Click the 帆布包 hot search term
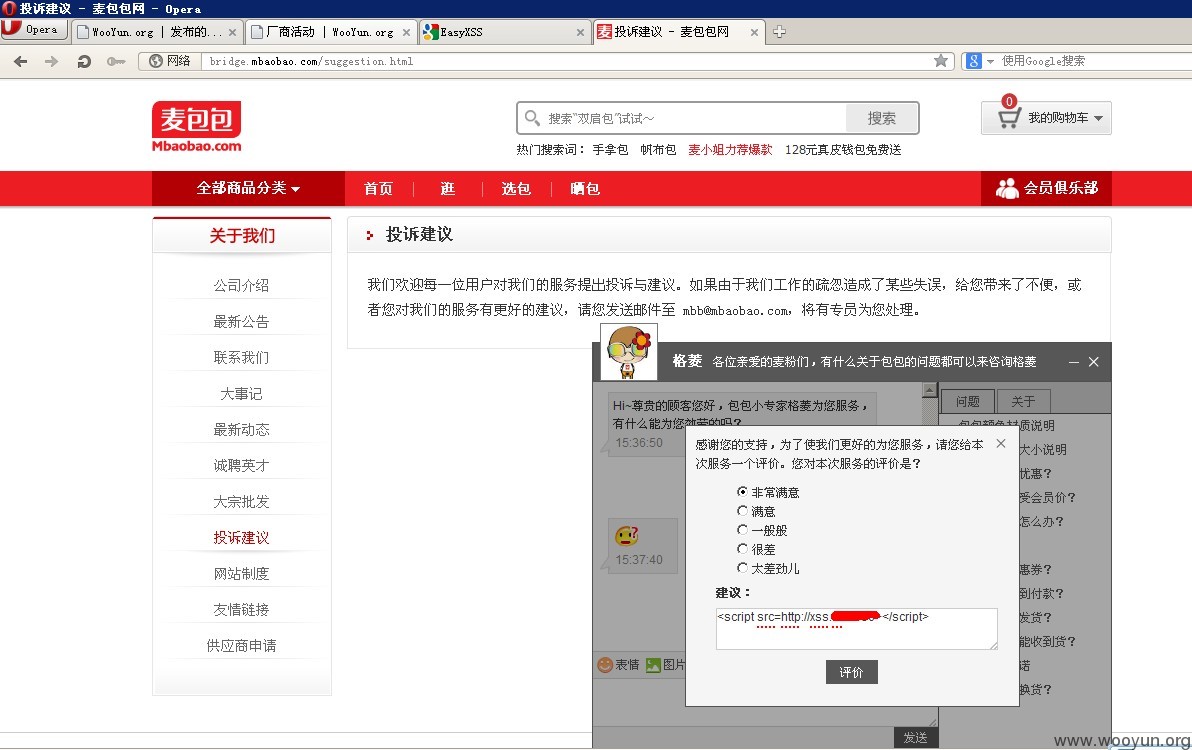The width and height of the screenshot is (1192, 750). click(658, 150)
